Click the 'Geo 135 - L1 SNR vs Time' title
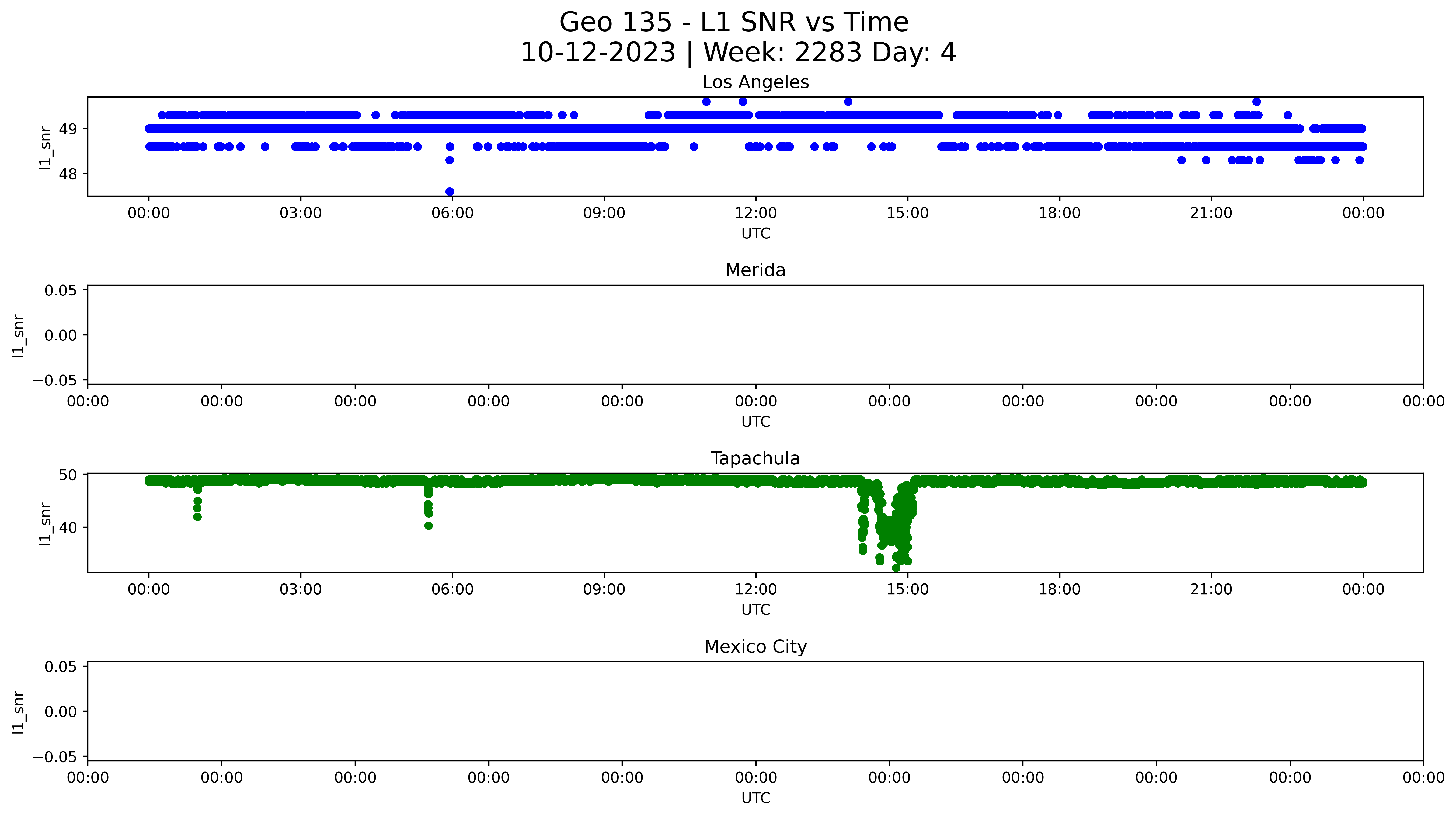Screen dimensions: 1456x817 734,23
